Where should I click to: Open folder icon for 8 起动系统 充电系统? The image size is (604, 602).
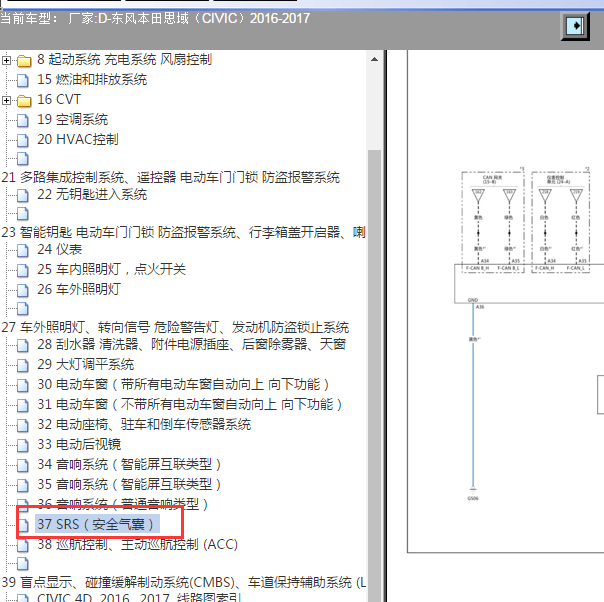24,61
